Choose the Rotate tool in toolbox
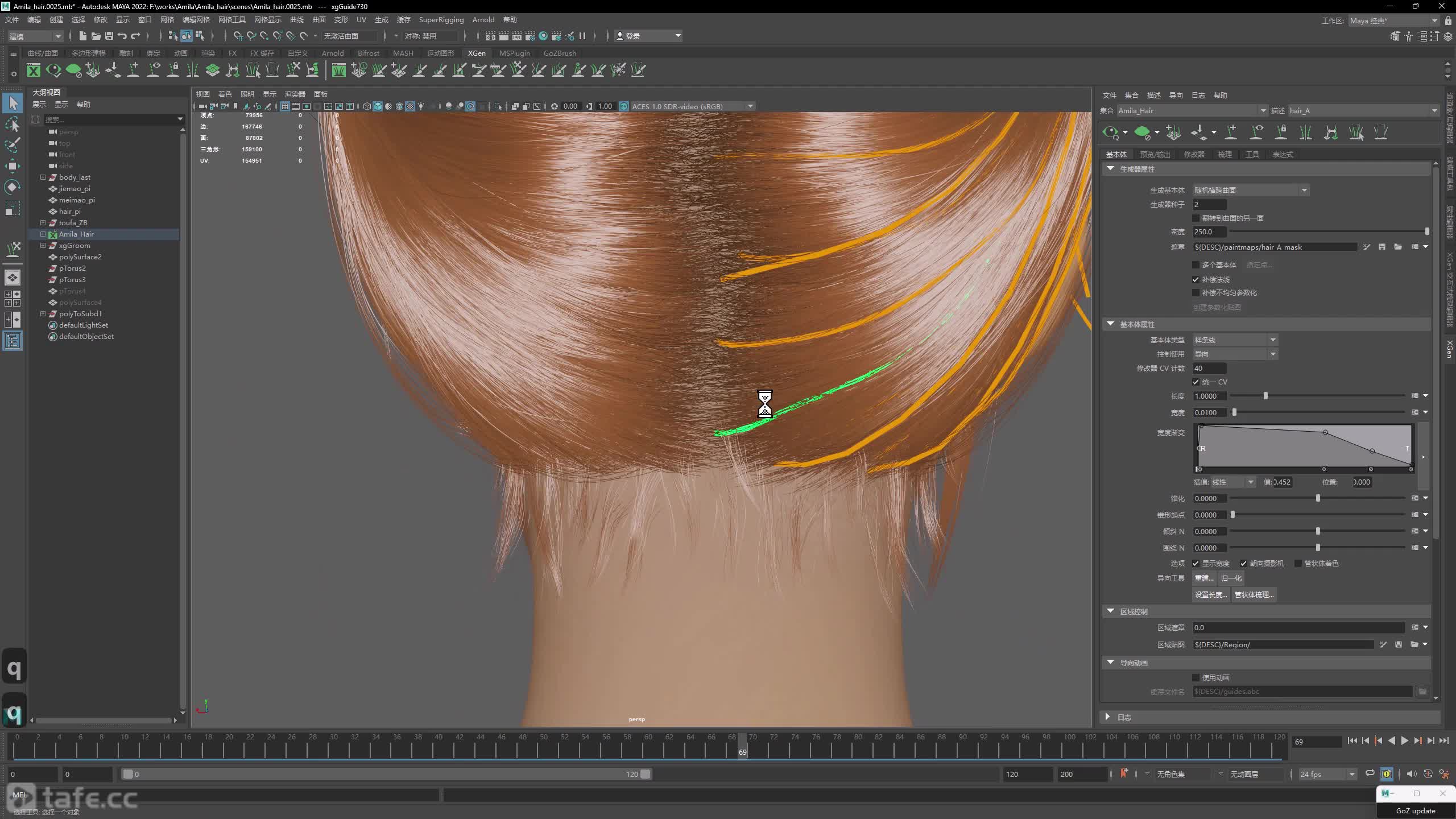Viewport: 1456px width, 819px height. pos(13,187)
